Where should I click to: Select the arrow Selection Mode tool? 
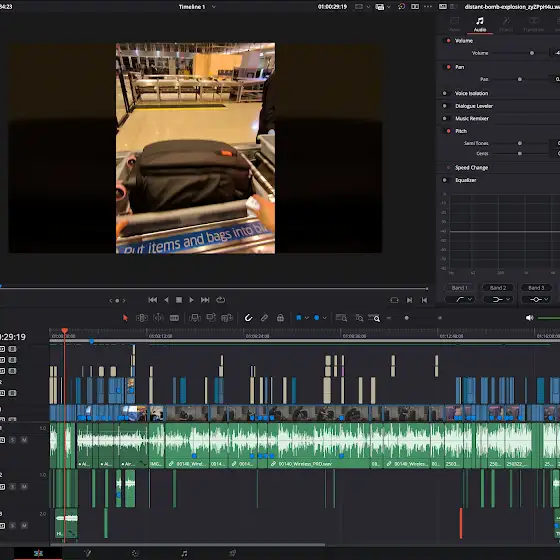[x=125, y=318]
